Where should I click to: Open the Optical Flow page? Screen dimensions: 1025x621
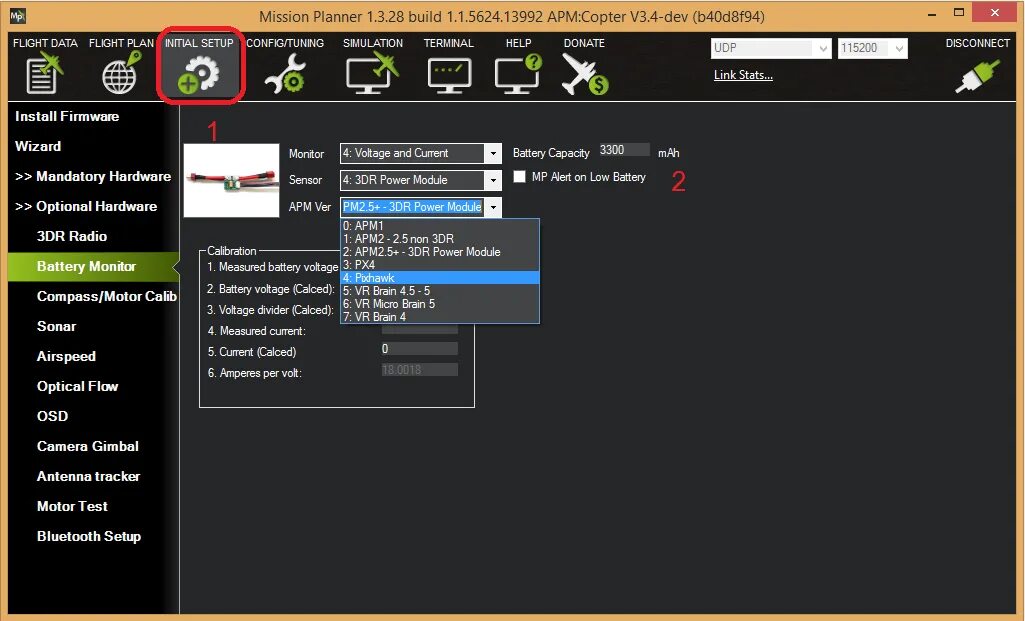[x=78, y=386]
